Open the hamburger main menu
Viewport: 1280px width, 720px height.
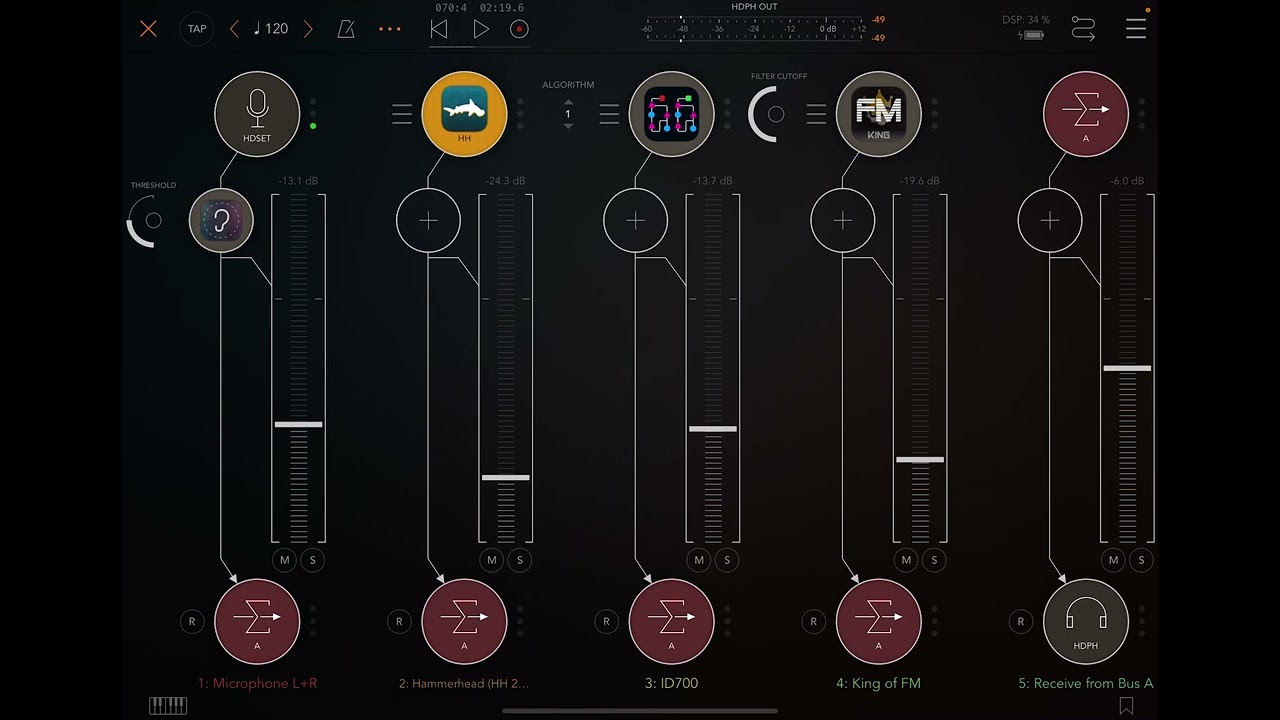[1136, 29]
